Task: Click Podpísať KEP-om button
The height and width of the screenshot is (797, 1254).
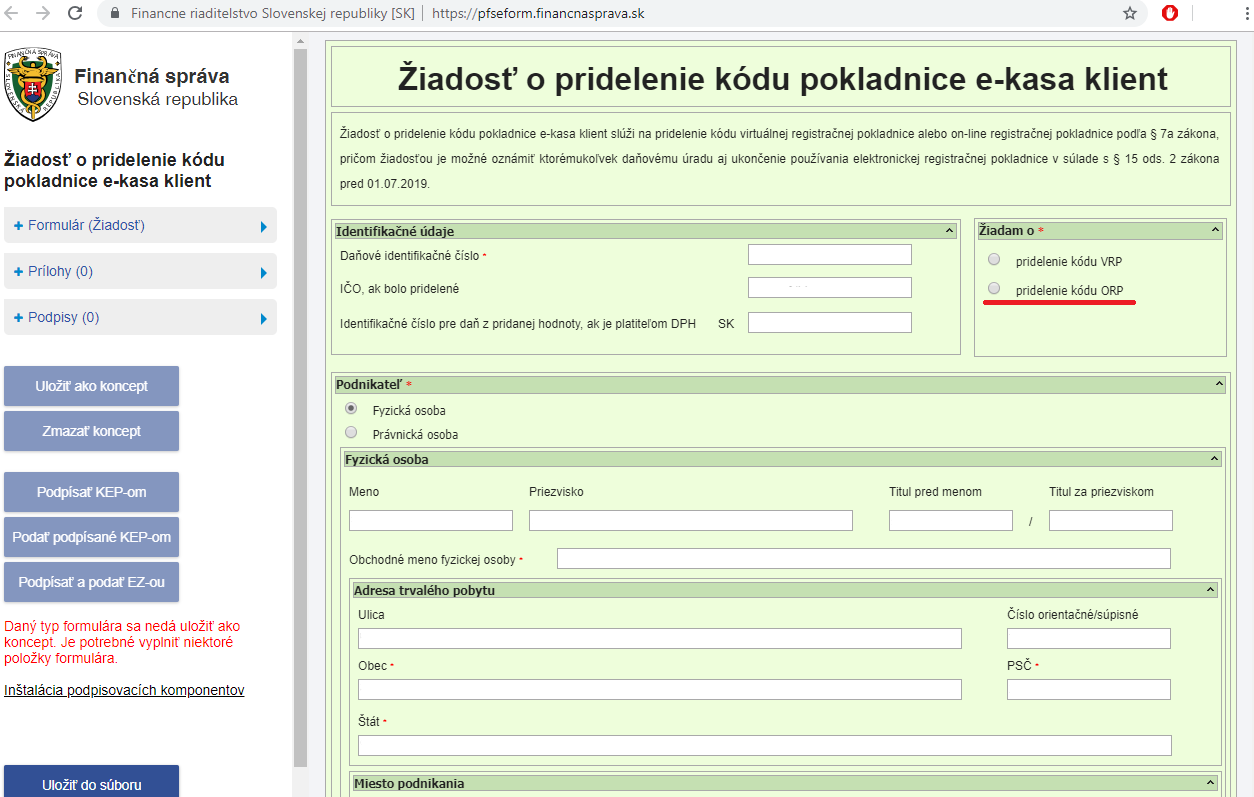Action: (x=91, y=492)
